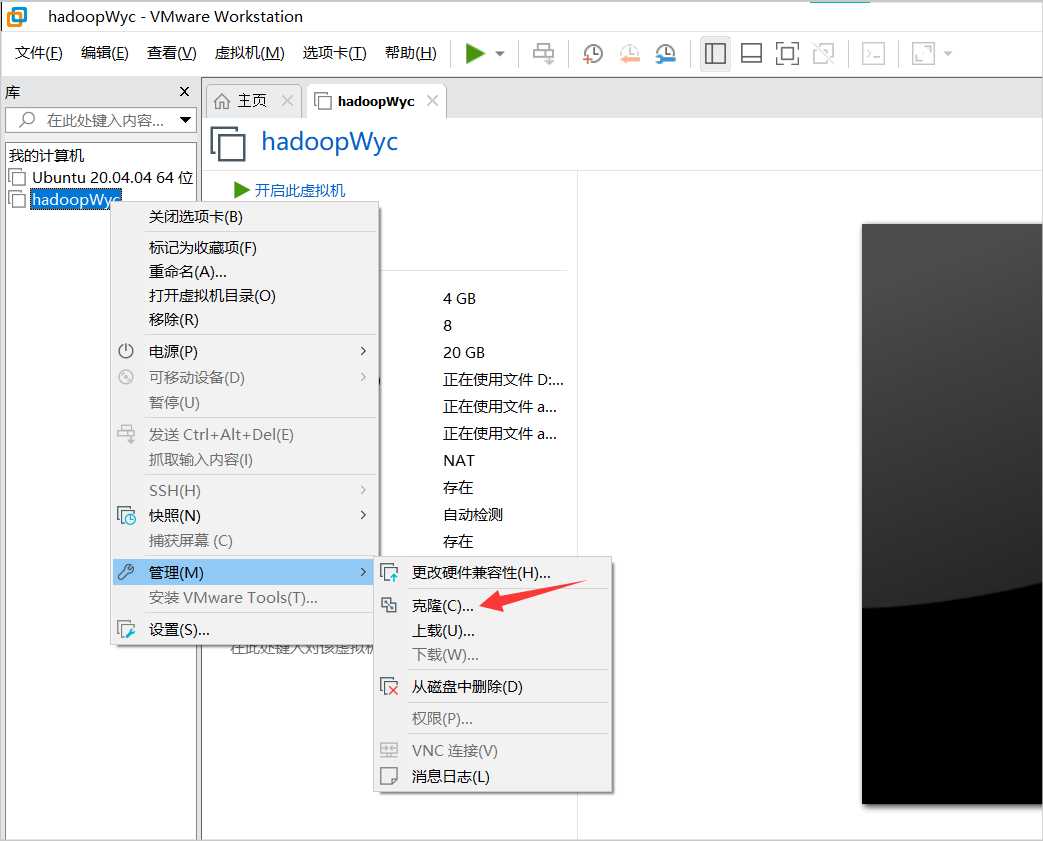Expand the 快照(N) submenu
This screenshot has width=1043, height=841.
tap(245, 516)
